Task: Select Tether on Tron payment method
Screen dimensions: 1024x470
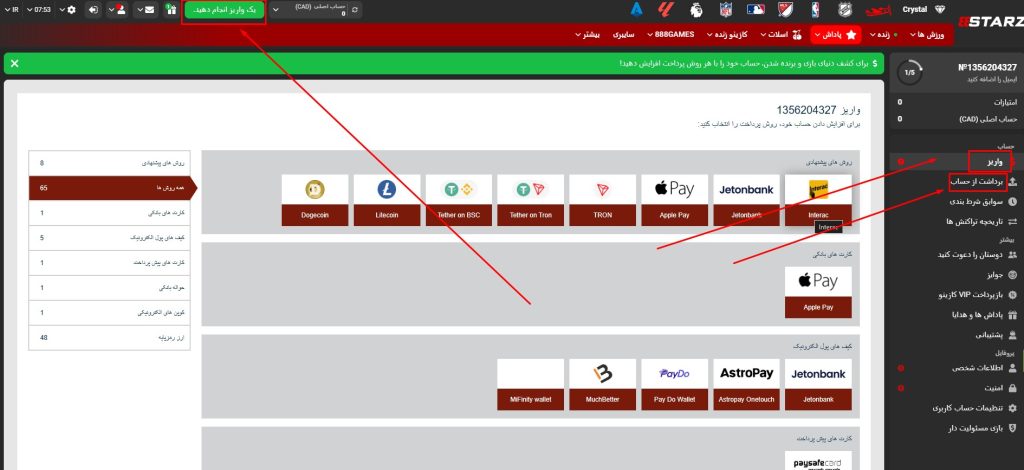Action: click(530, 200)
